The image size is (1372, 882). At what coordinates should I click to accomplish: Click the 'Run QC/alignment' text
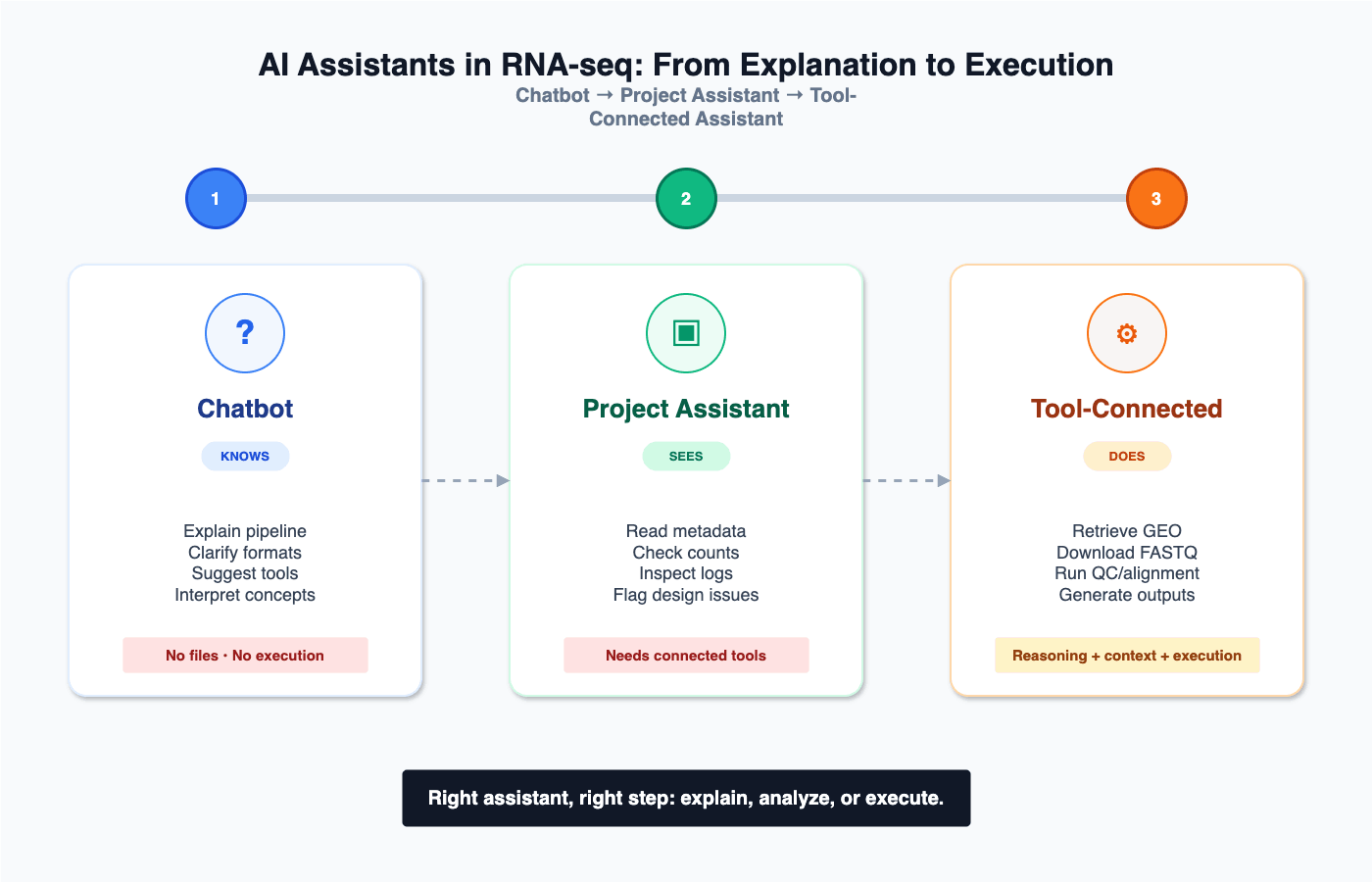click(1127, 573)
